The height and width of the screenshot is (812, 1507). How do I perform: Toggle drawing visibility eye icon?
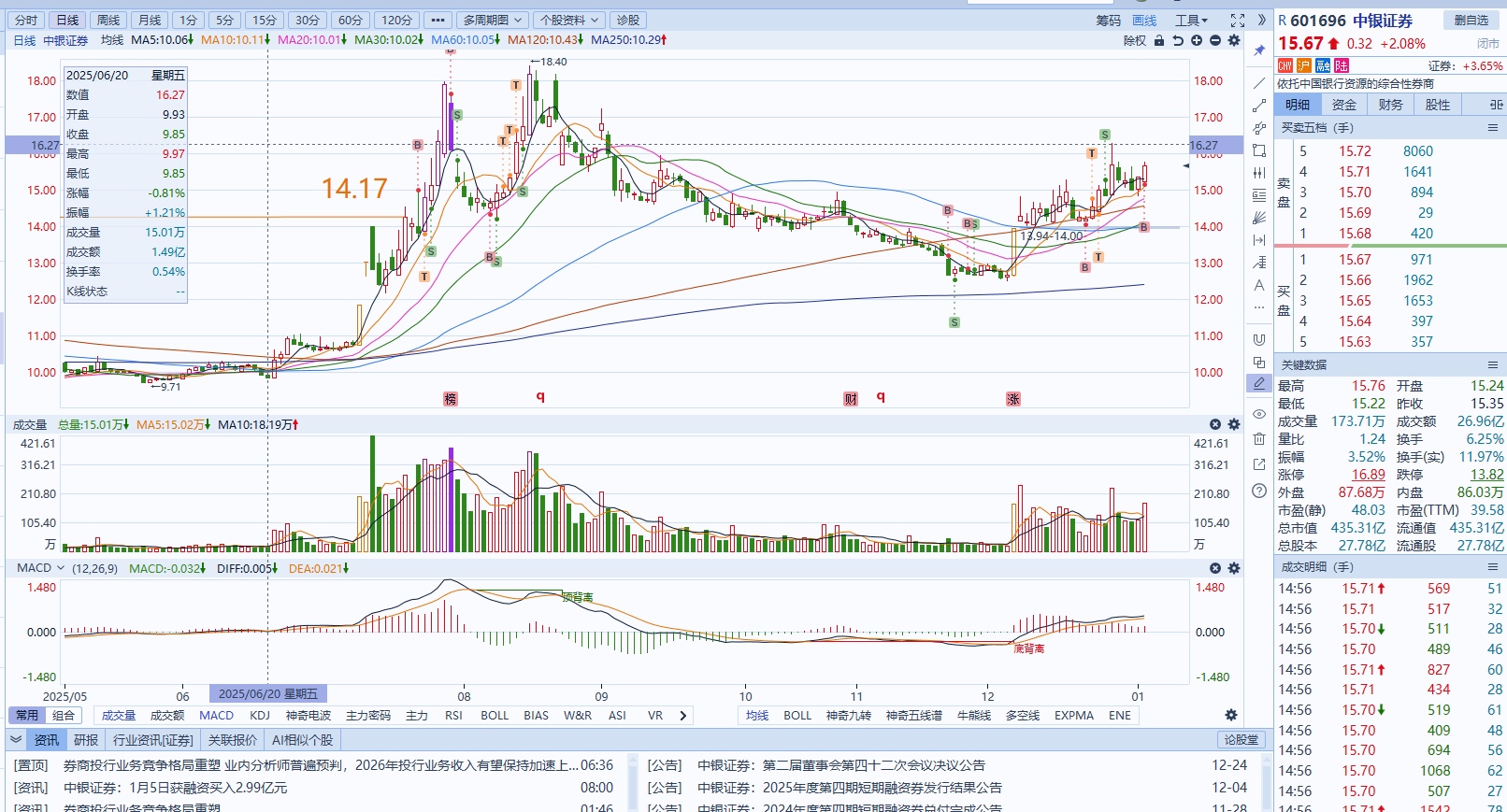(1259, 413)
